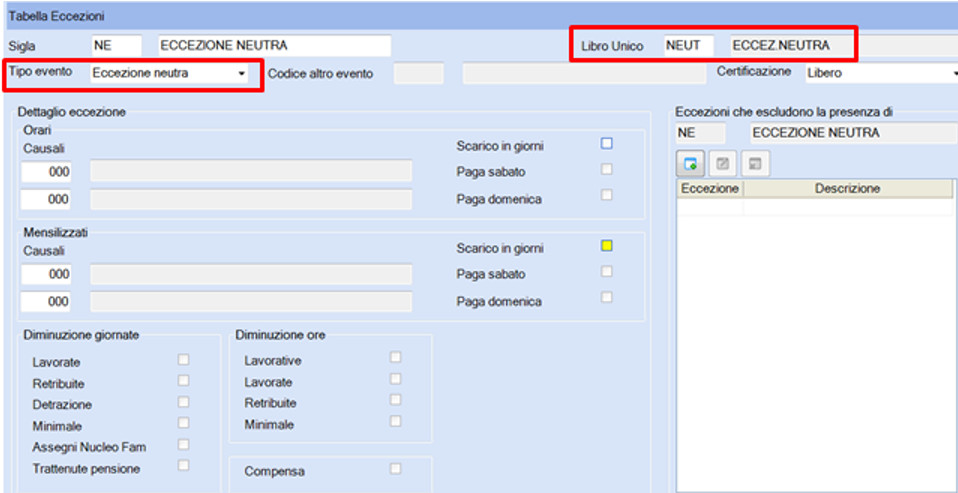Toggle Paga domenica checkbox under Mensilizzati

[607, 298]
